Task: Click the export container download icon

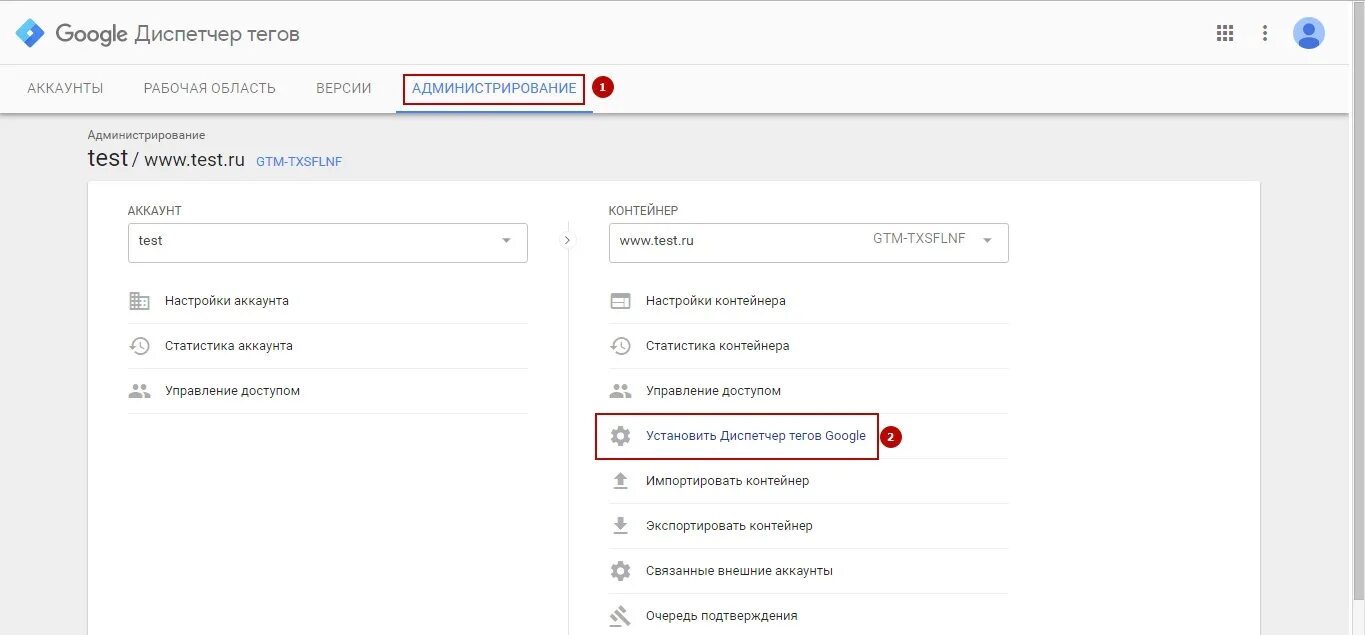Action: point(620,526)
